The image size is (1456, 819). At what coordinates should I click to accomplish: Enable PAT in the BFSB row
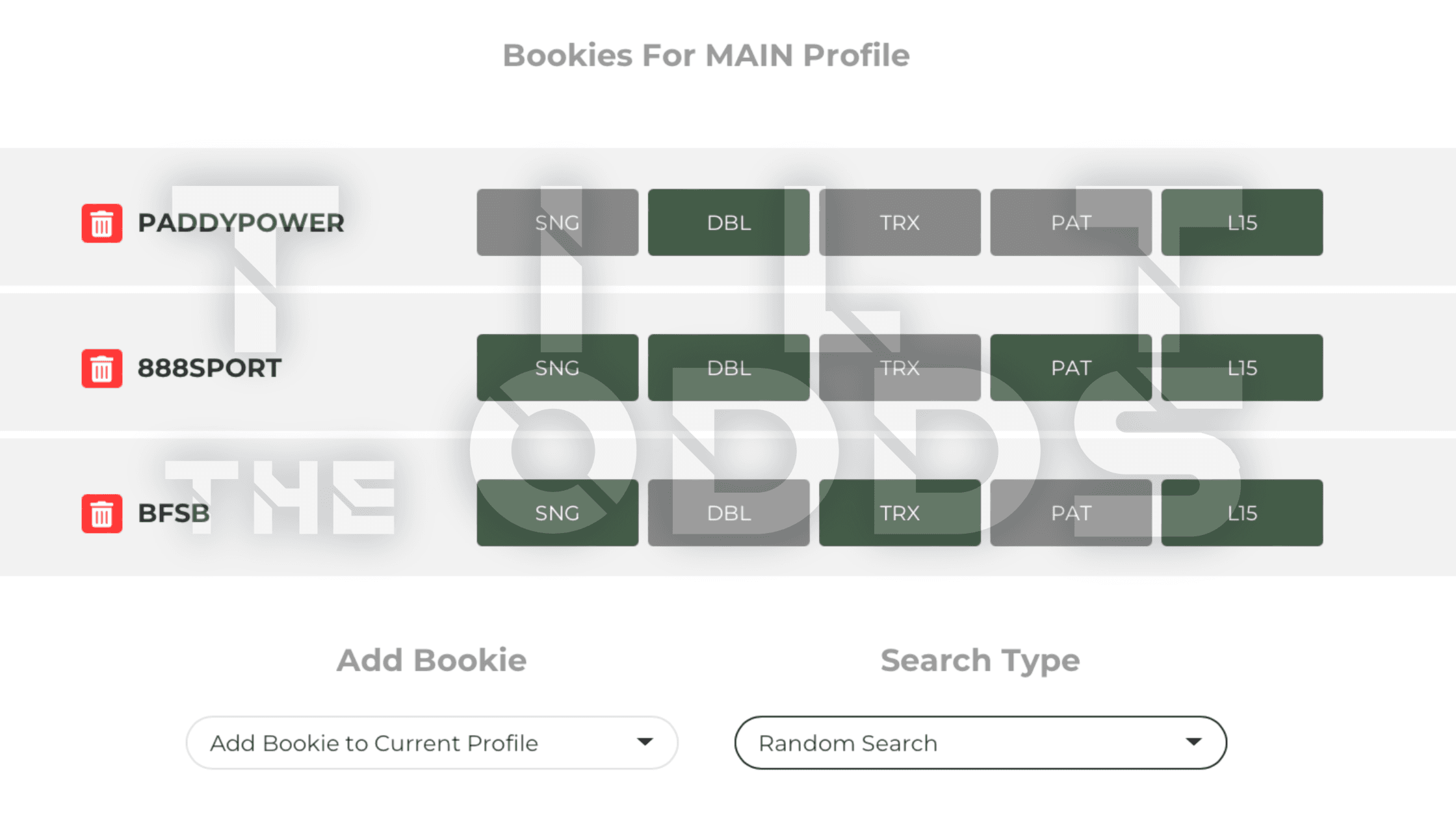(1071, 513)
